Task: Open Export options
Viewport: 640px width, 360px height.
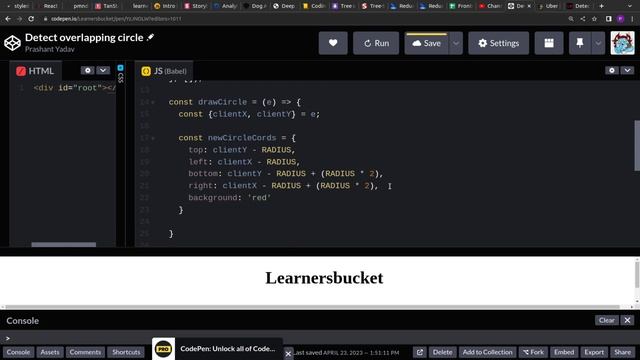Action: pos(594,352)
